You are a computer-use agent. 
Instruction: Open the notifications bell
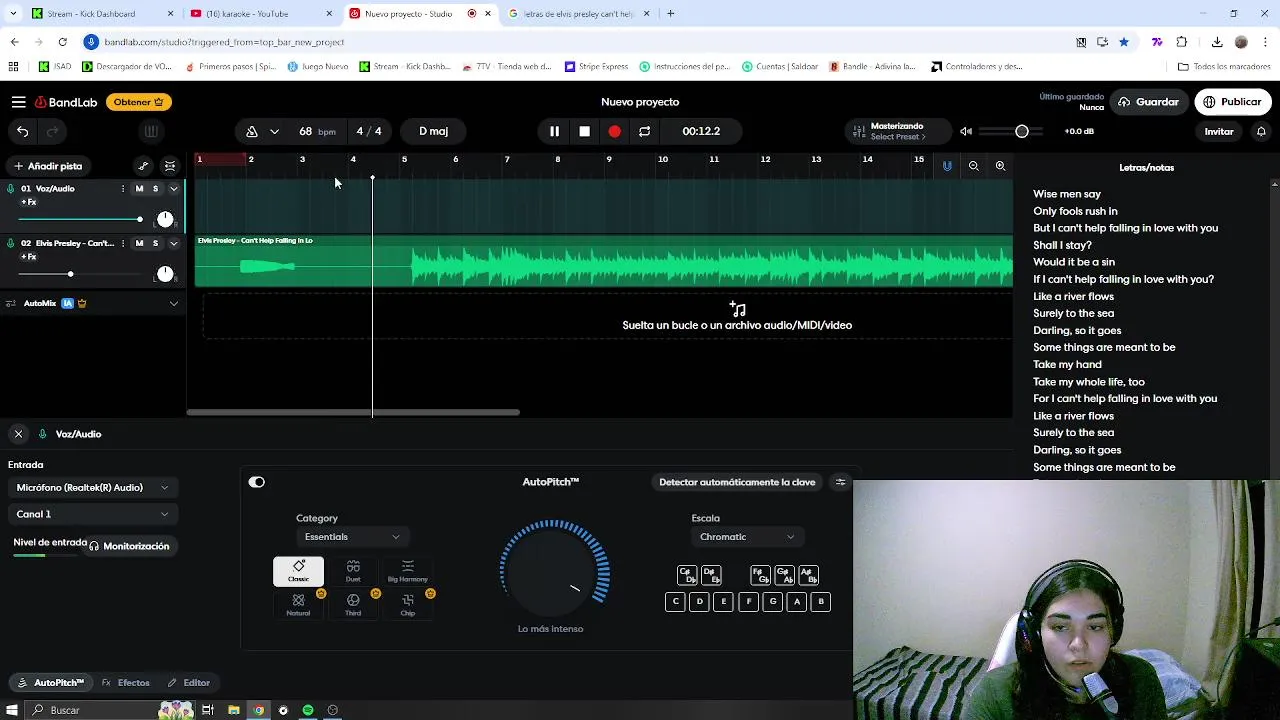coord(1261,131)
